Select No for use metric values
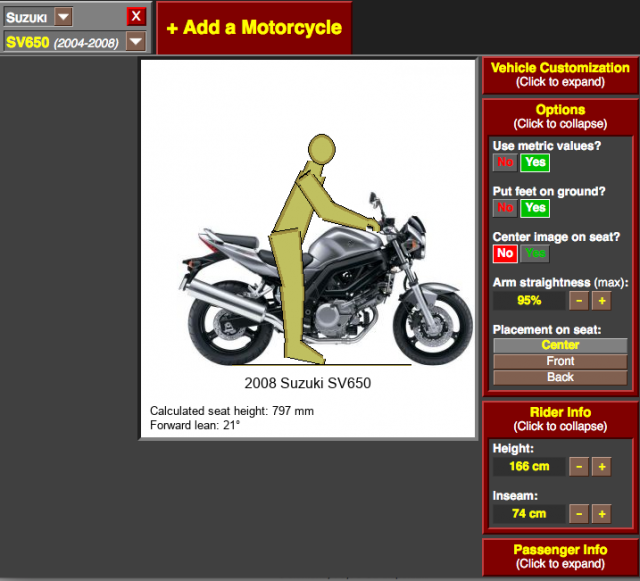 point(505,162)
